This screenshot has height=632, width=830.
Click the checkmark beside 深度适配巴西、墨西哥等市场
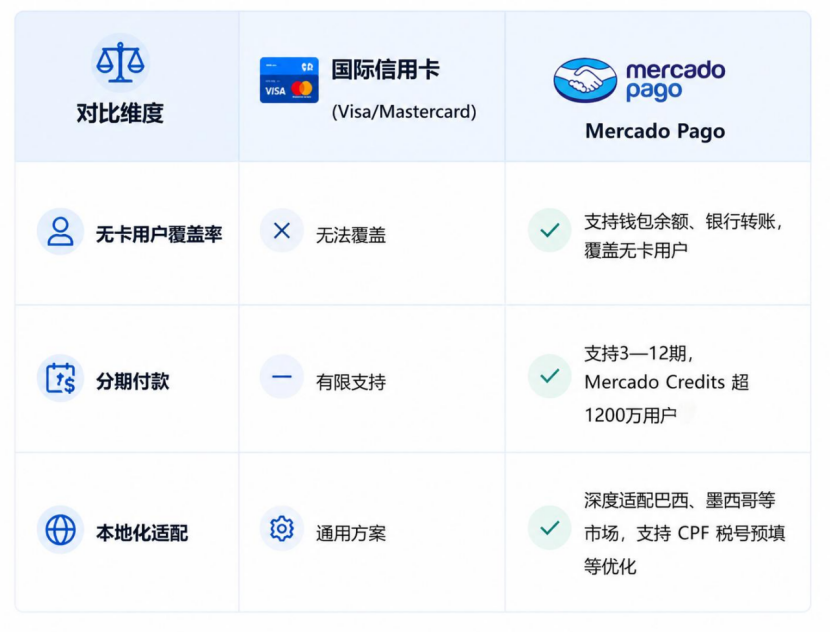pyautogui.click(x=549, y=528)
